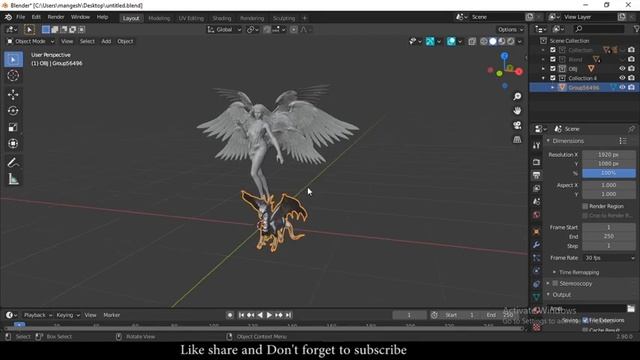The height and width of the screenshot is (360, 640).
Task: Select the Annotate tool
Action: click(13, 162)
